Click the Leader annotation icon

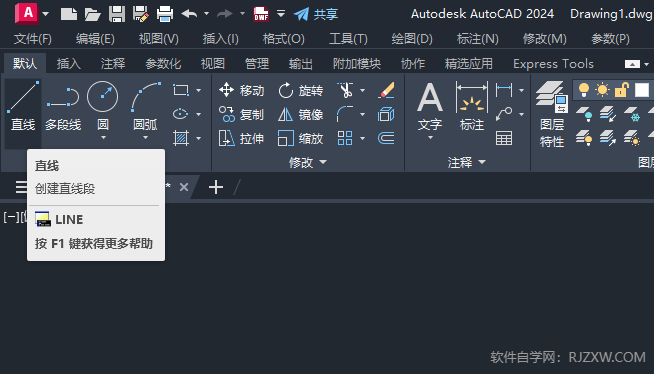504,114
